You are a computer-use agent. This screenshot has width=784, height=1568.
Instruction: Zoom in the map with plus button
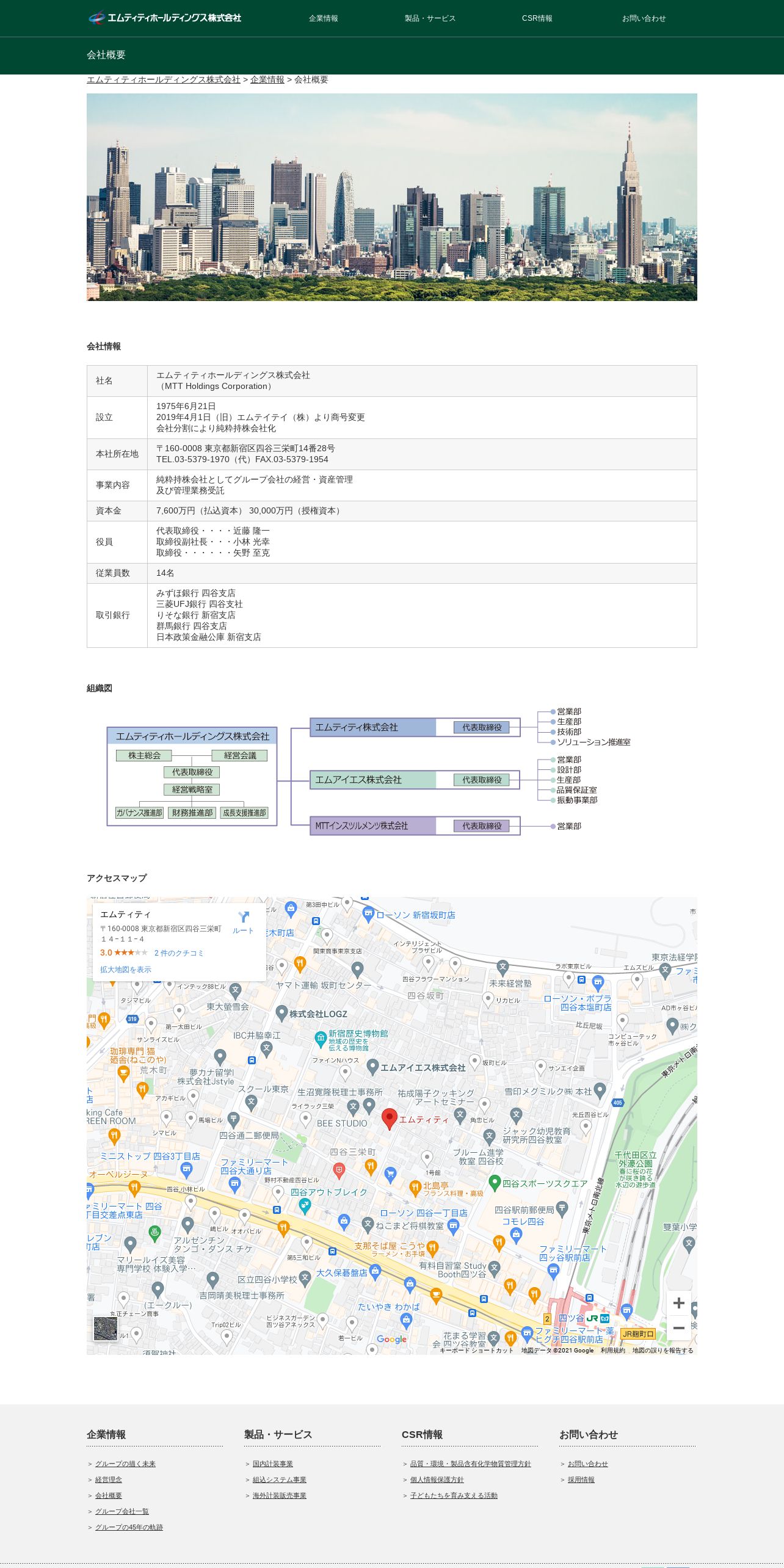pyautogui.click(x=678, y=1303)
